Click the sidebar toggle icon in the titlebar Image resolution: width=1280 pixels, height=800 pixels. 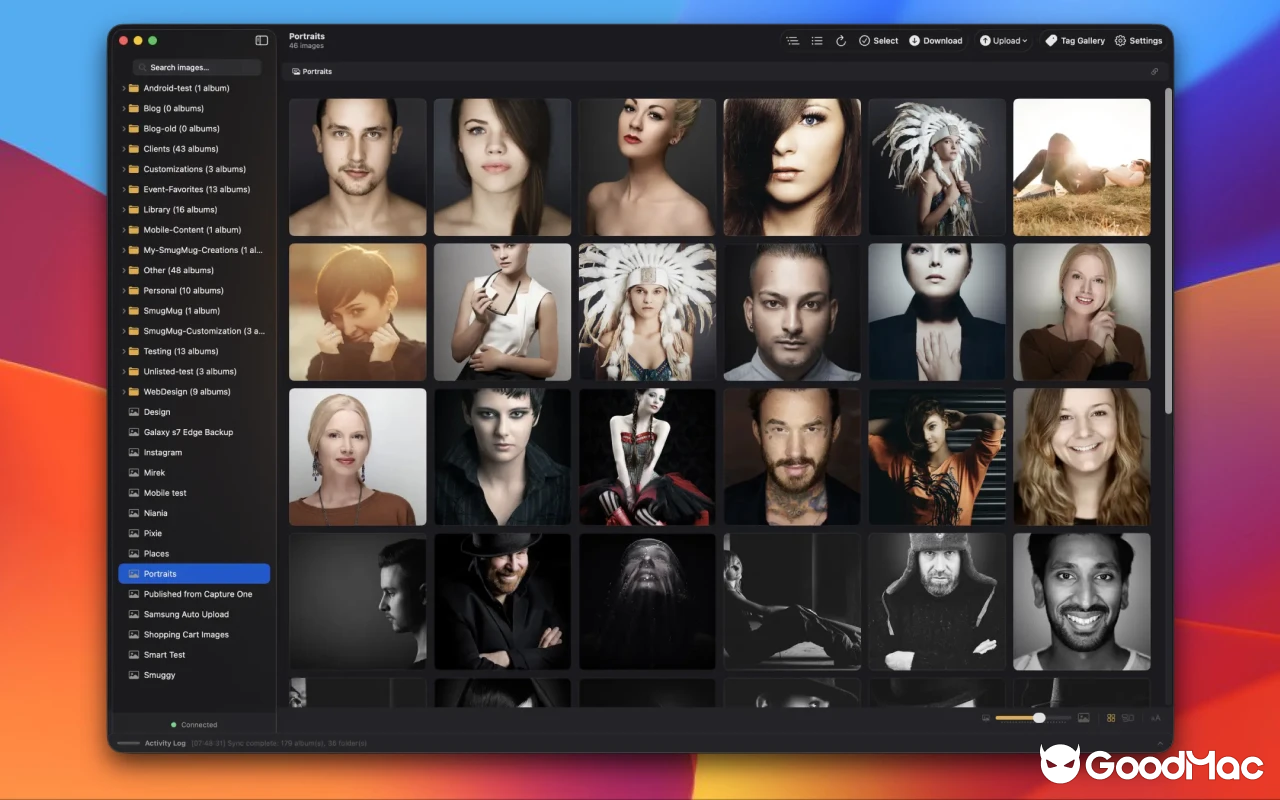pyautogui.click(x=261, y=40)
